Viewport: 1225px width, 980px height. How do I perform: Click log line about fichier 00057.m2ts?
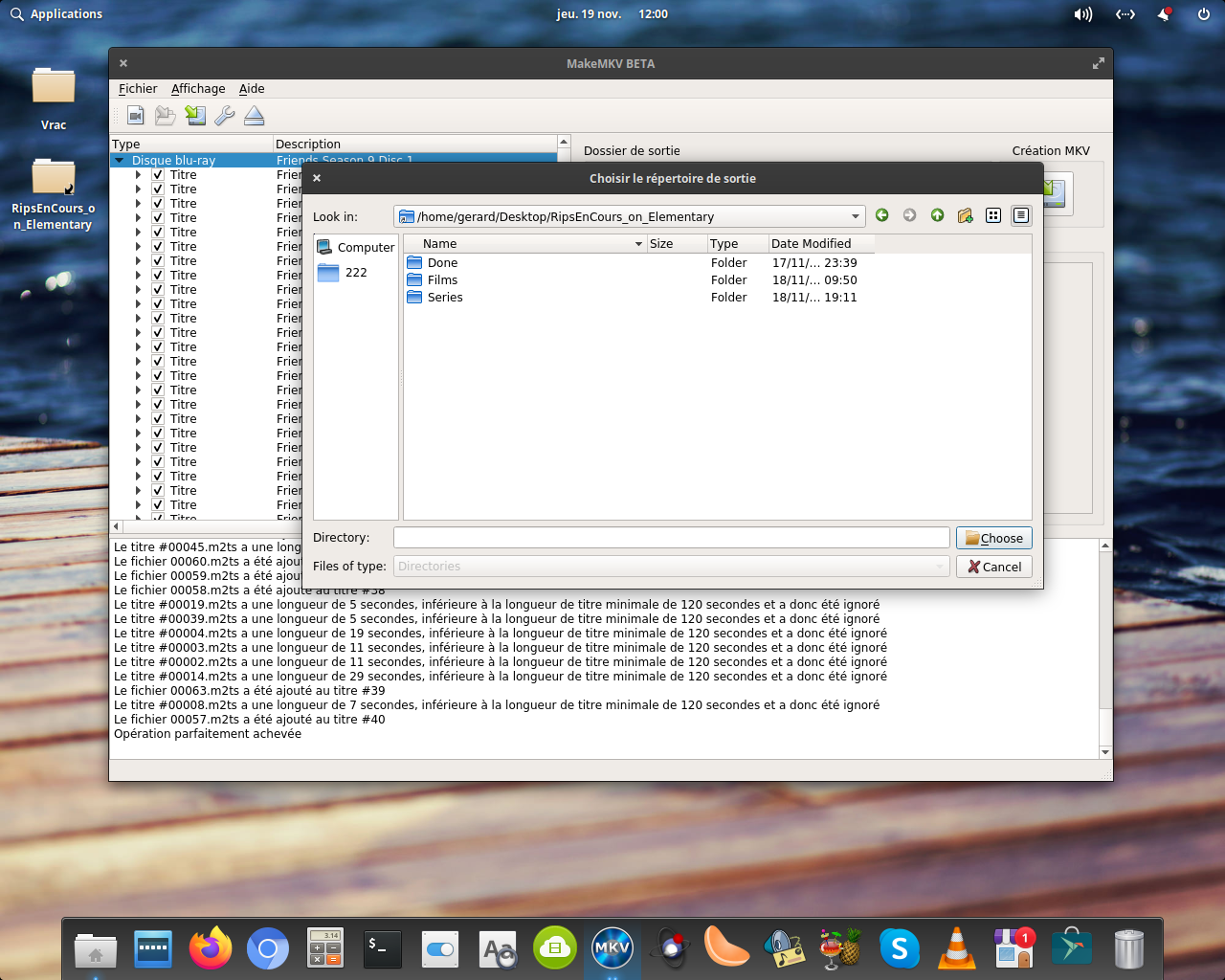(250, 720)
